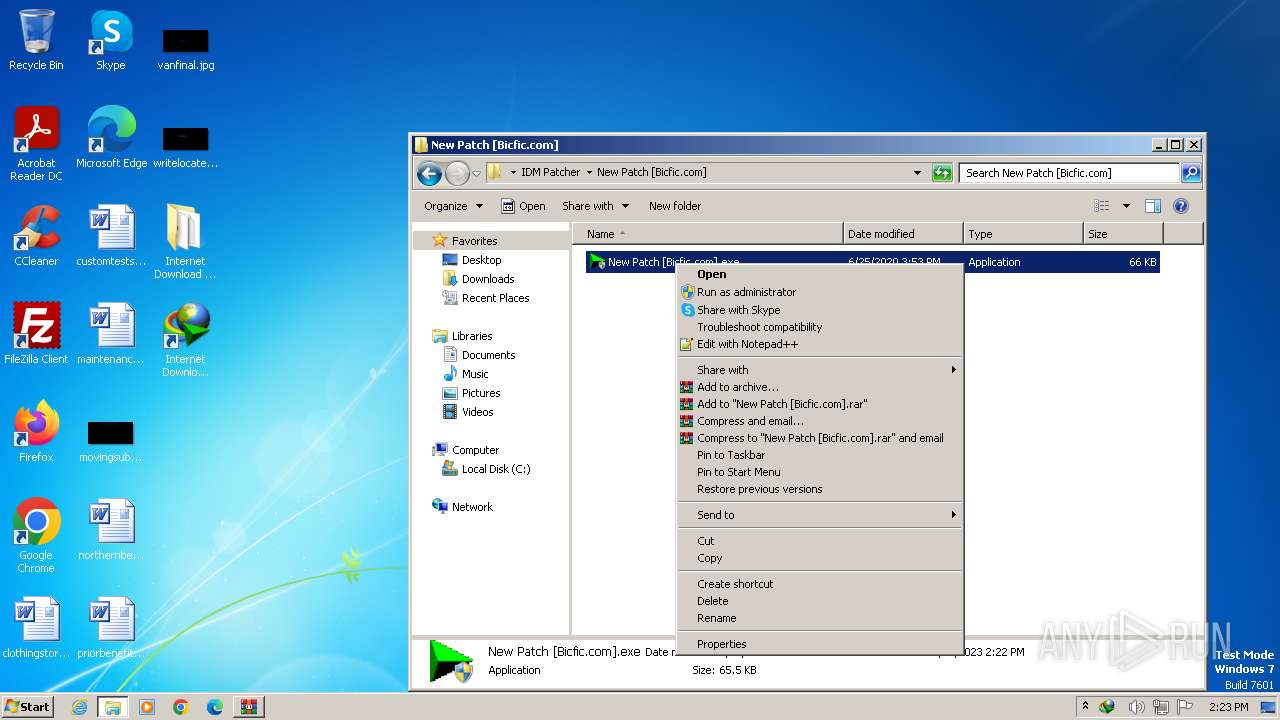Open the Start menu
Screen dimensions: 1280x720
click(27, 707)
